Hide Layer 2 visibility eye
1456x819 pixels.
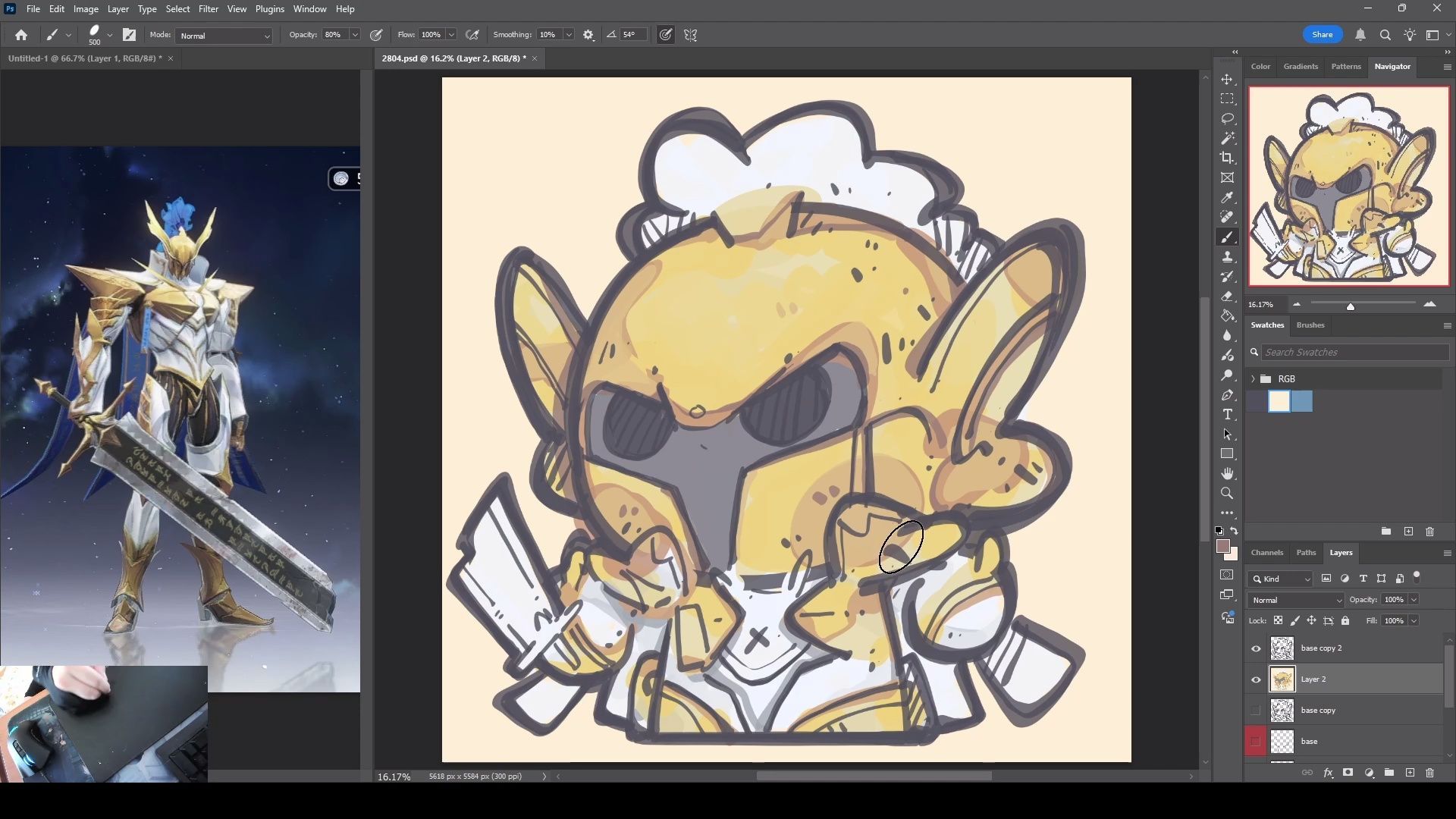coord(1256,679)
